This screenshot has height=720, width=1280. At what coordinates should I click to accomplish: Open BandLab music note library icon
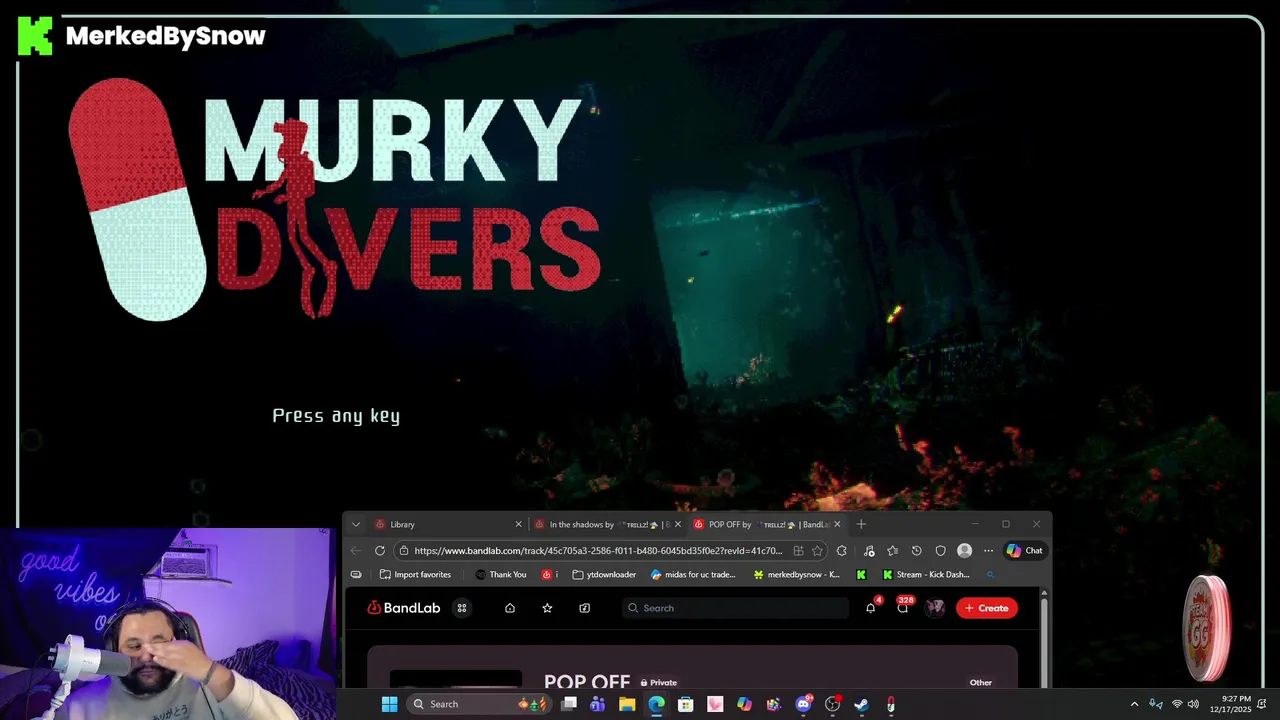pos(585,608)
